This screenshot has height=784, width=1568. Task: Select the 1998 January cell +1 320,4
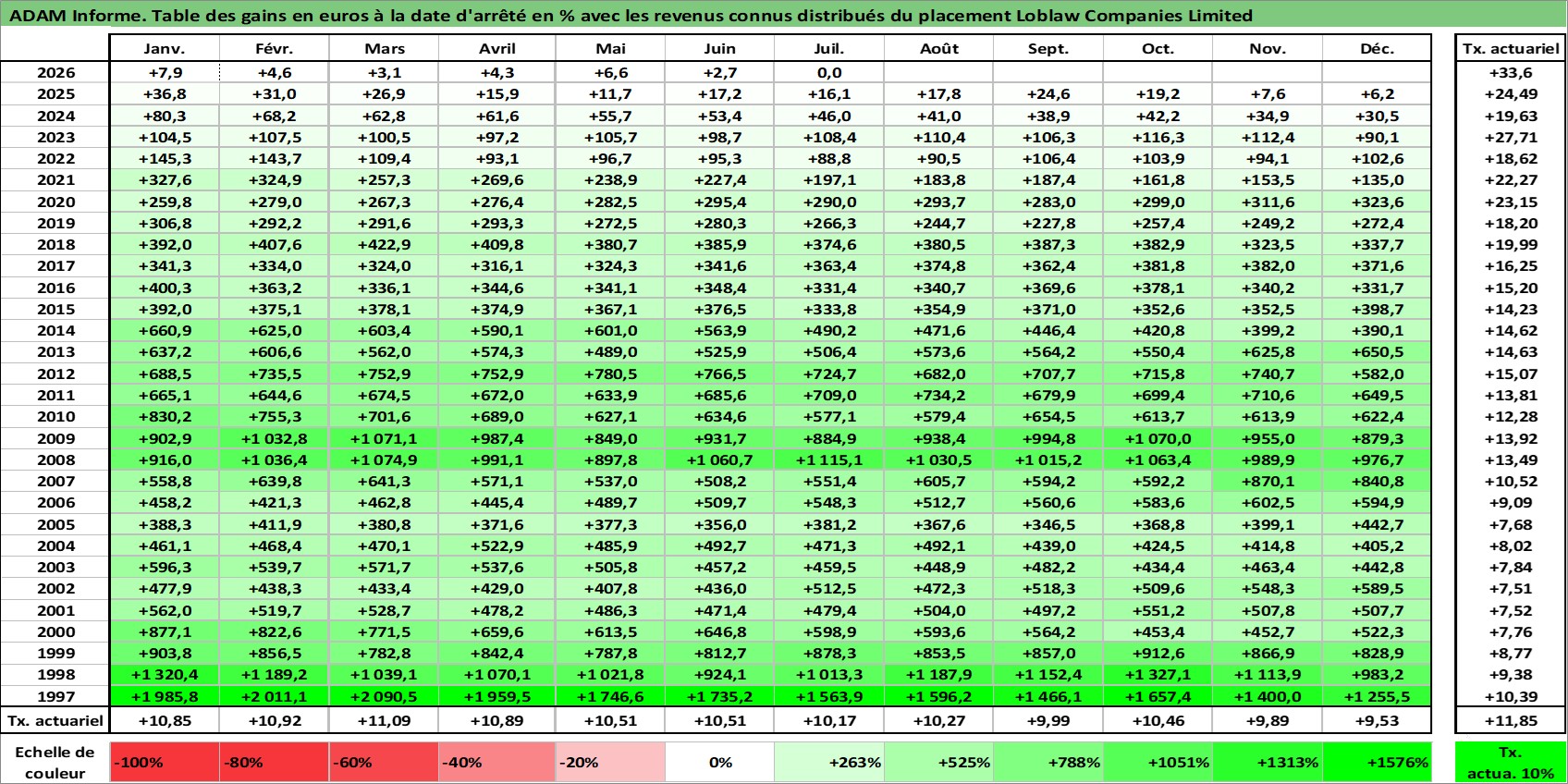[x=165, y=675]
